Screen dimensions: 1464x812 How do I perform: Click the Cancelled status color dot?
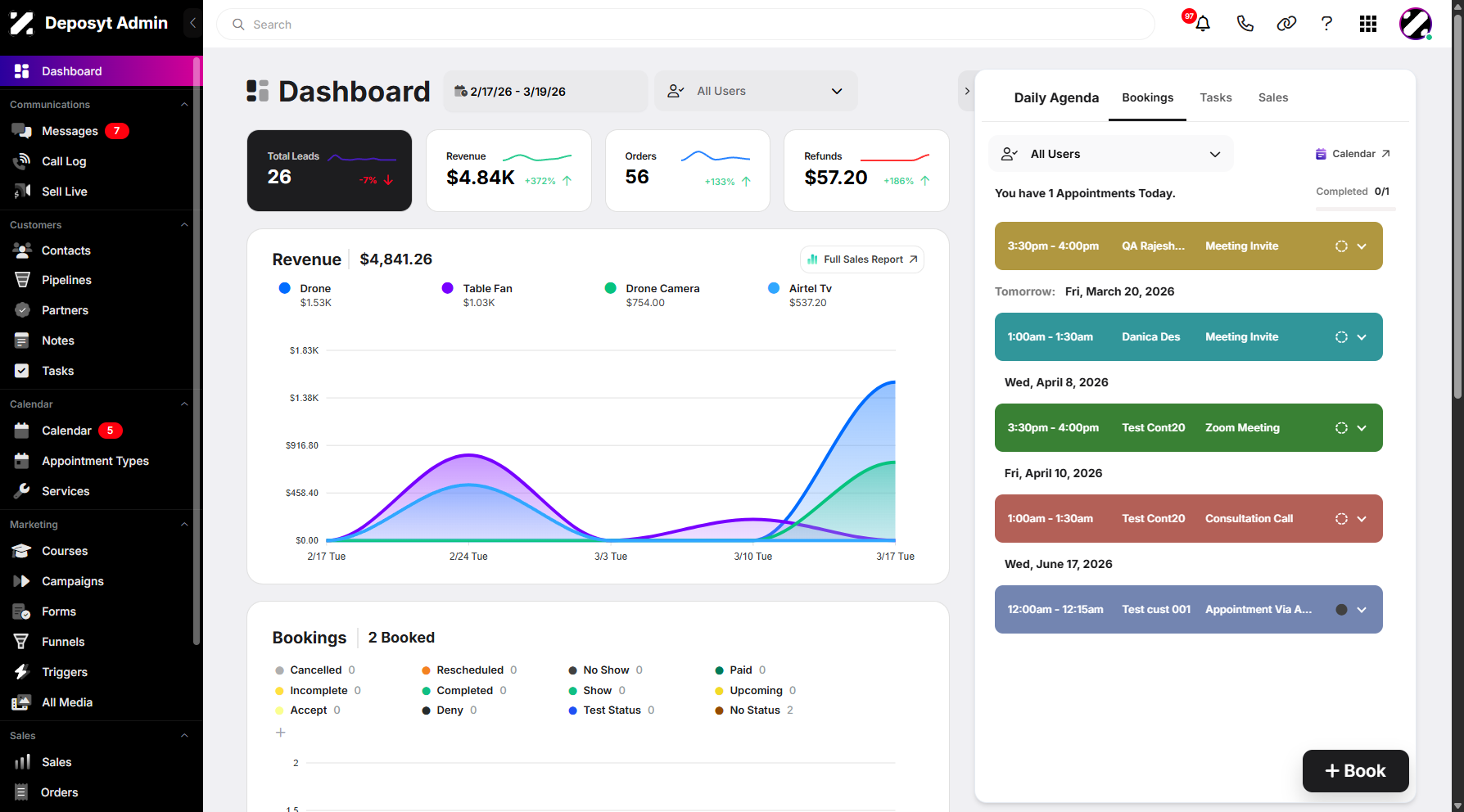coord(279,670)
